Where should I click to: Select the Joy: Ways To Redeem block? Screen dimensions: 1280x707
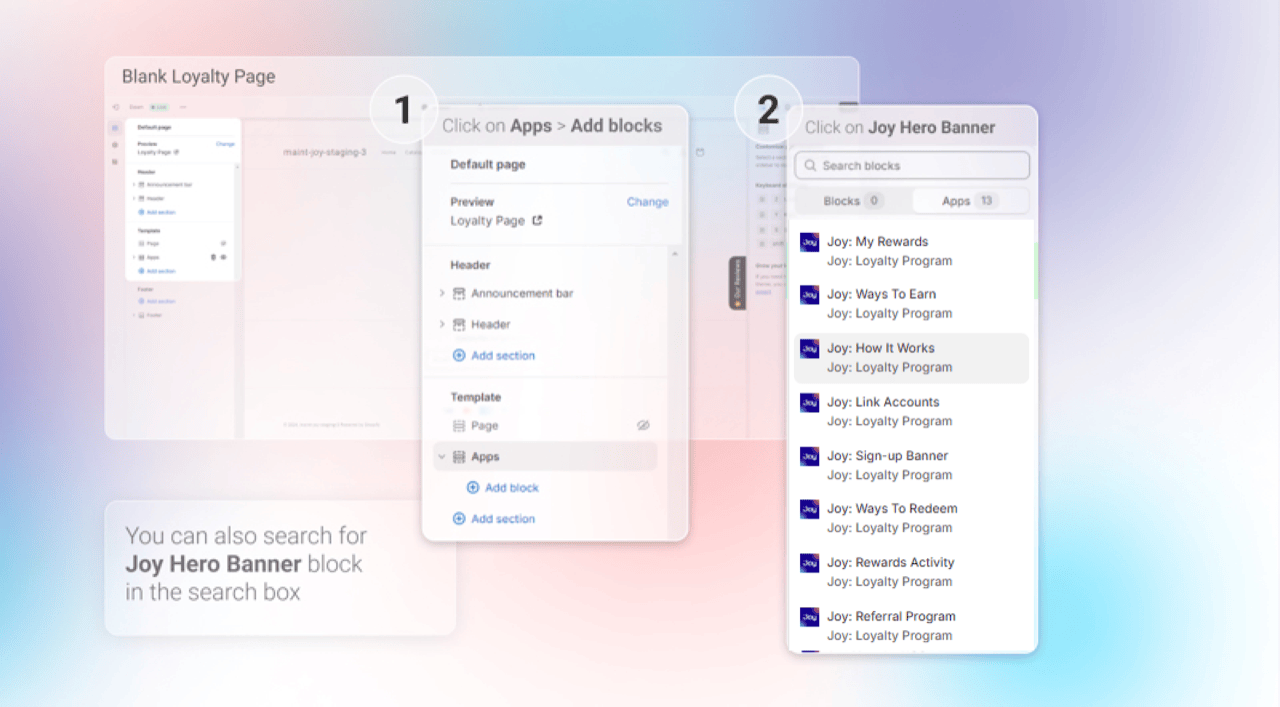tap(912, 518)
